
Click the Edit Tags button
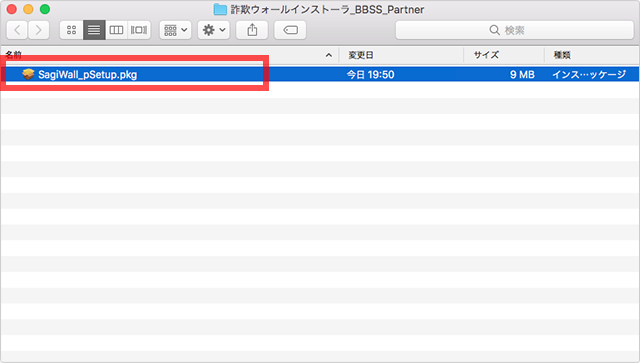[290, 30]
